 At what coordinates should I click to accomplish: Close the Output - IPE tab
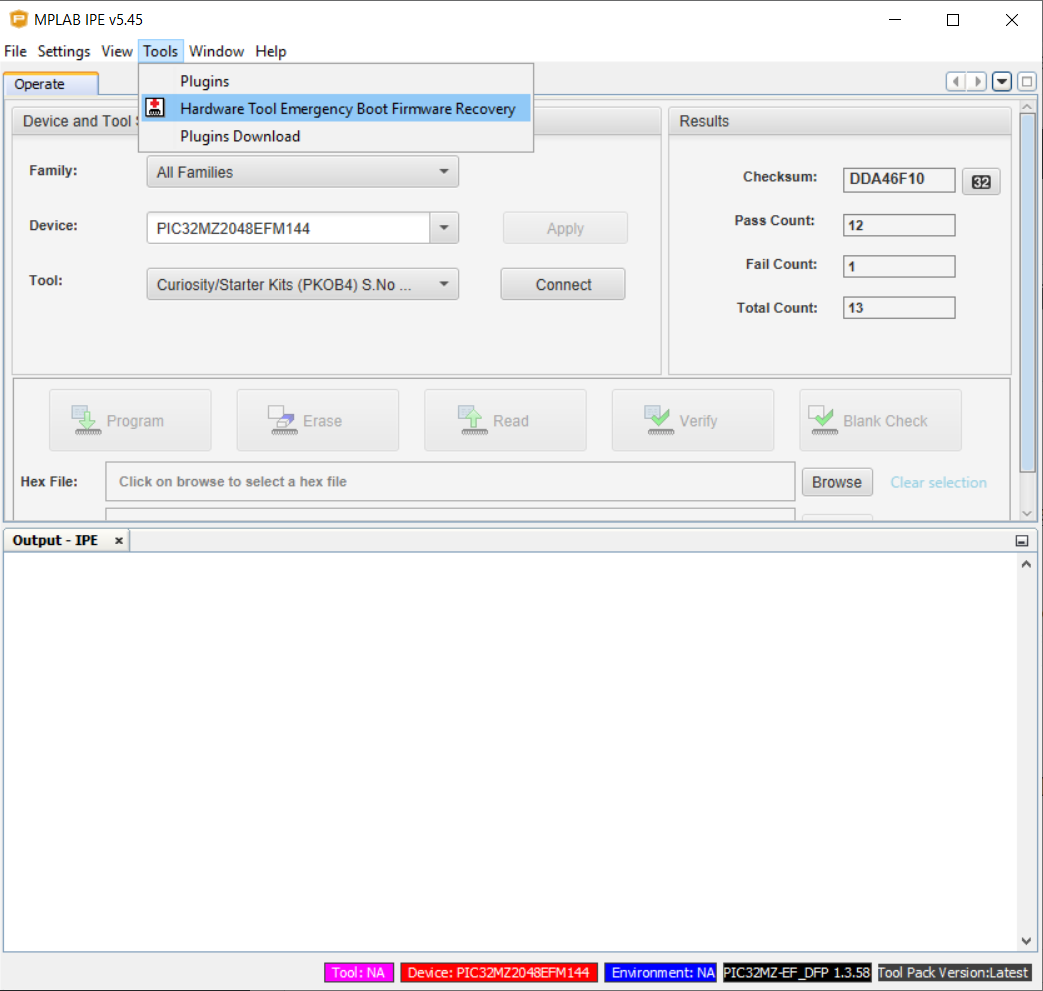tap(118, 541)
